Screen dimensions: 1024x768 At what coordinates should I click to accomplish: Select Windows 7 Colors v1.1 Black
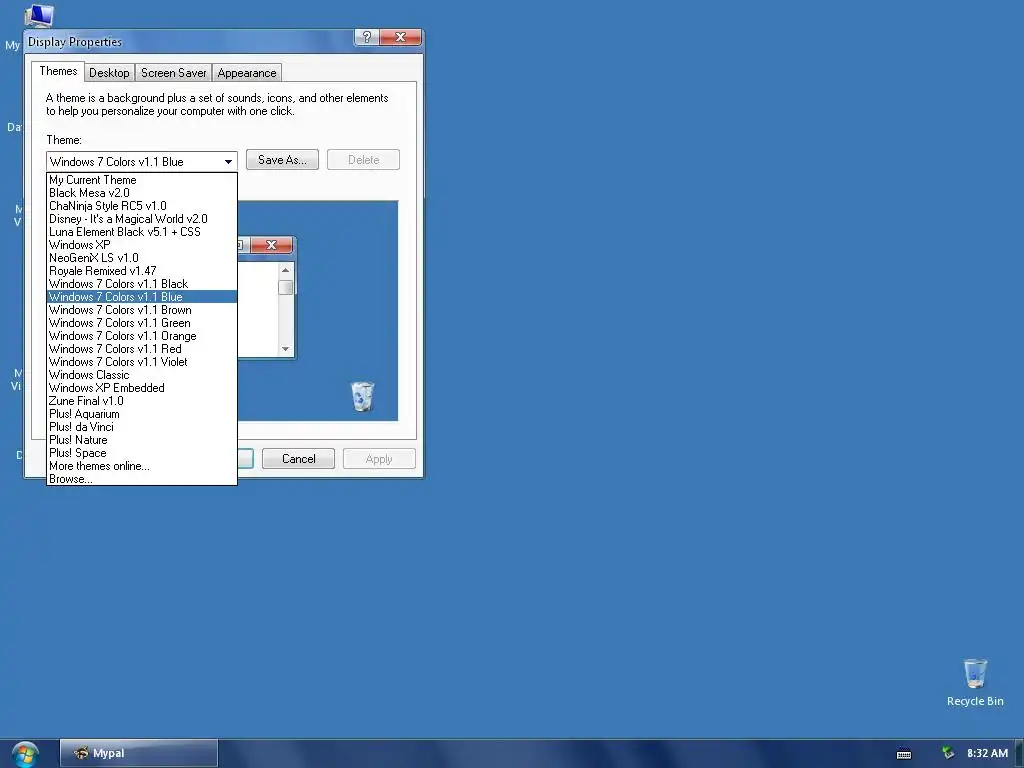[x=142, y=284]
